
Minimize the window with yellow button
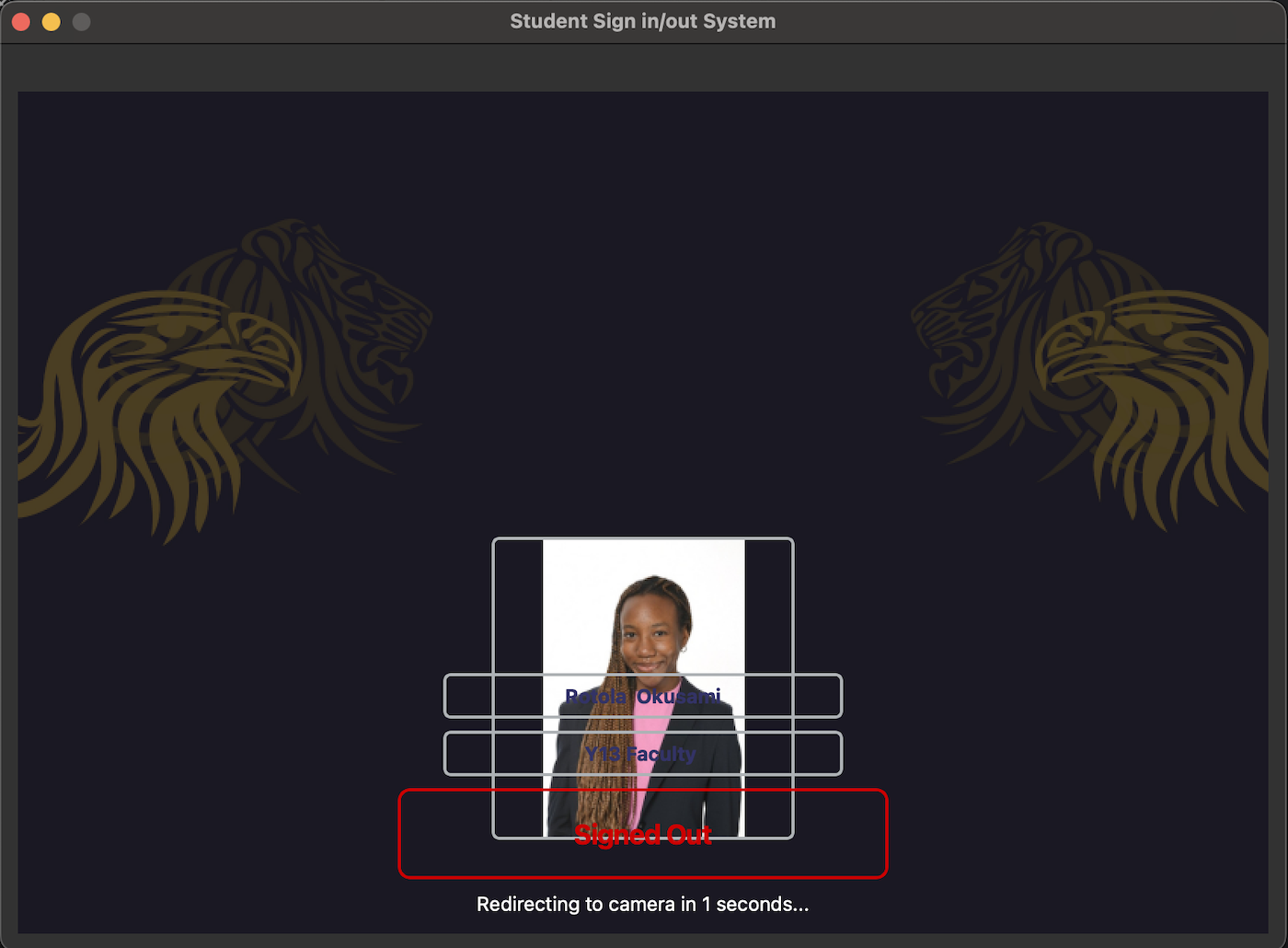pyautogui.click(x=52, y=21)
